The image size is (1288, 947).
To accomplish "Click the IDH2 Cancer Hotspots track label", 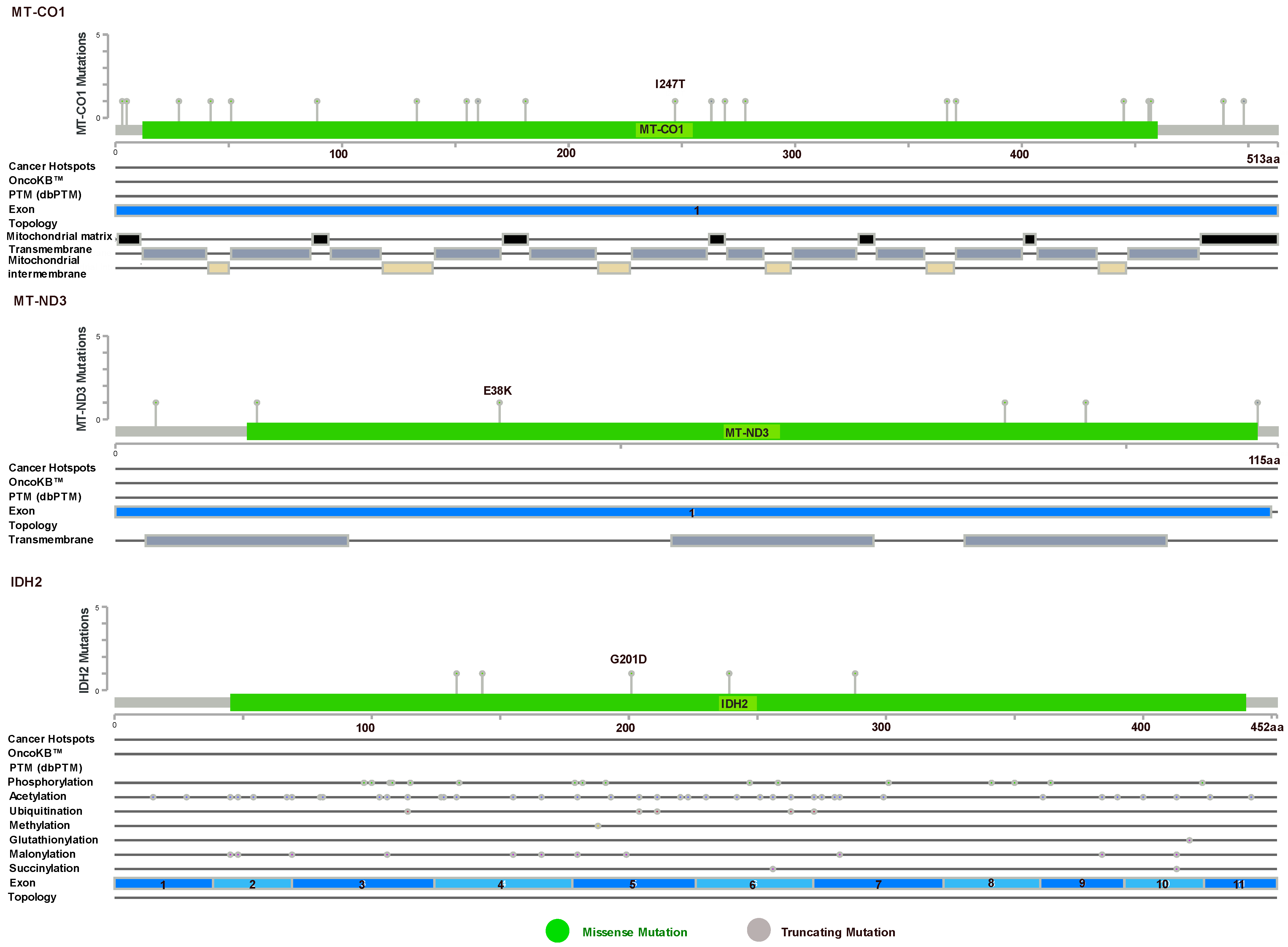I will 51,739.
